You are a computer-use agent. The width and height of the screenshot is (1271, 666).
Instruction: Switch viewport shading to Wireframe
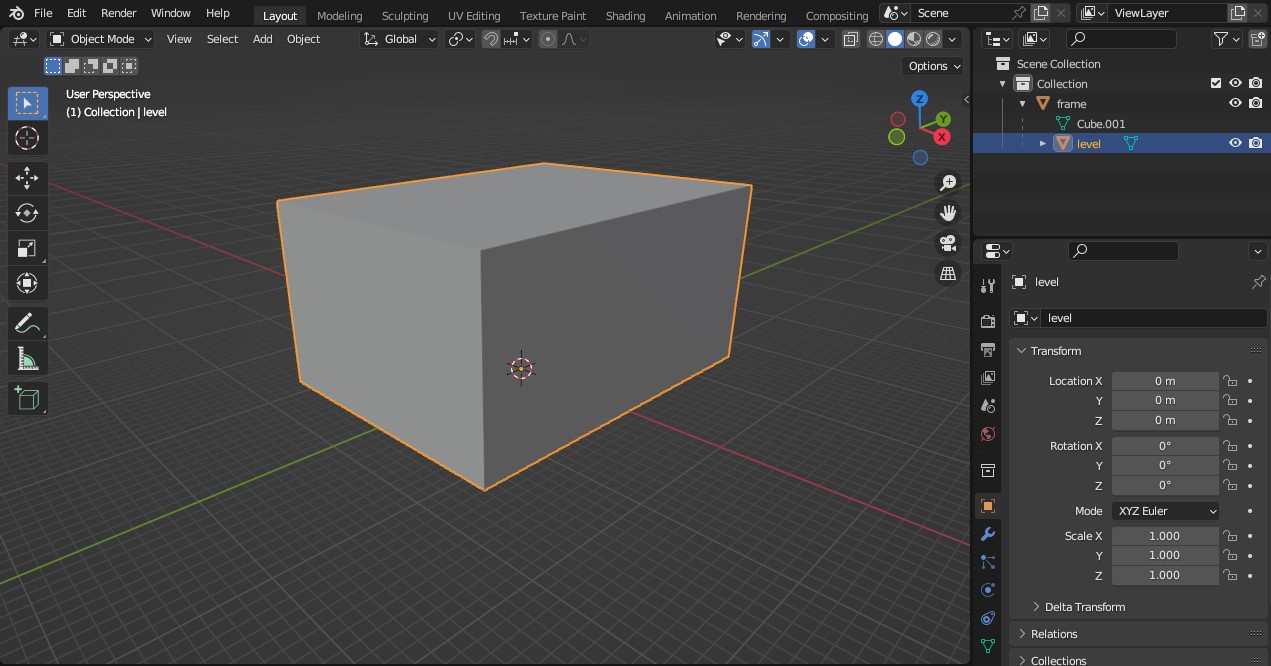[x=876, y=39]
